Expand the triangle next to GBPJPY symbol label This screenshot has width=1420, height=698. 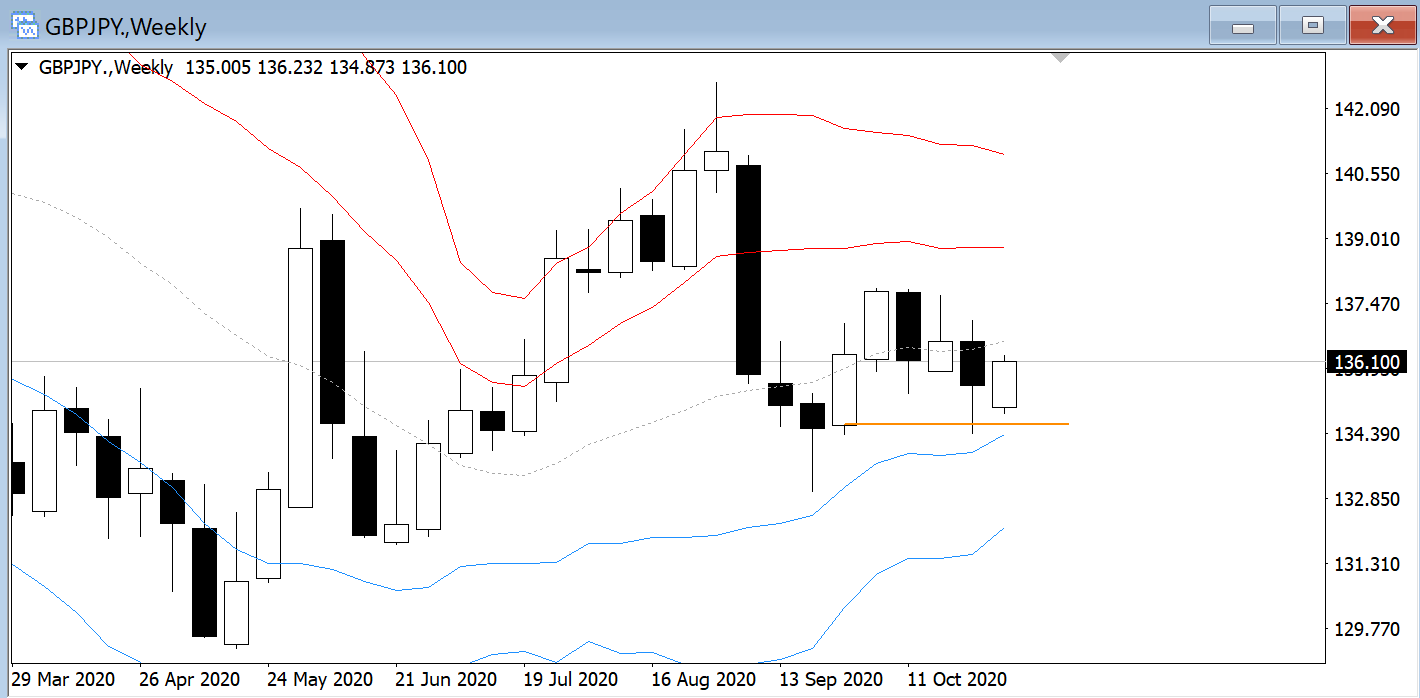coord(22,68)
